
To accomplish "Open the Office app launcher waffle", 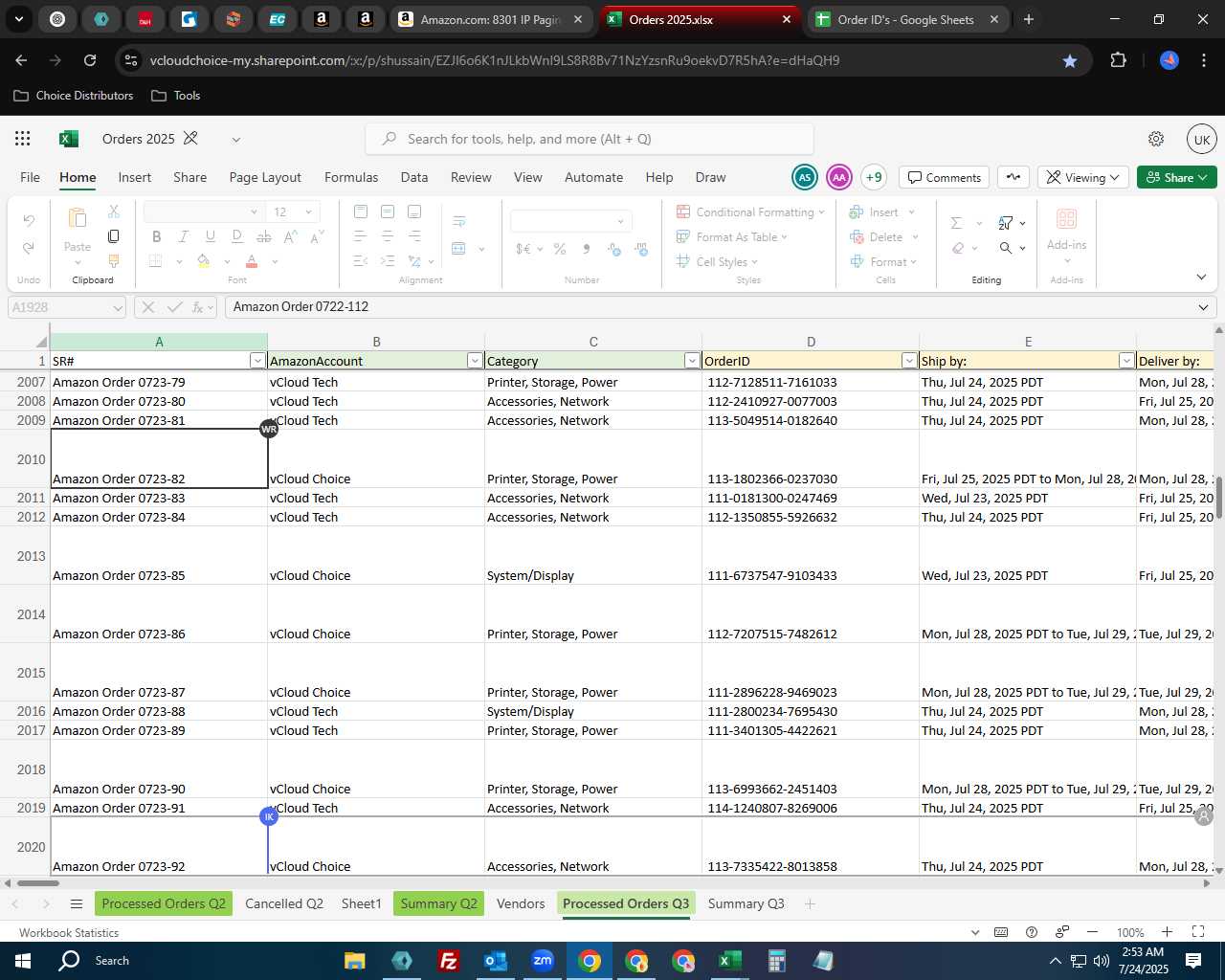I will (23, 139).
